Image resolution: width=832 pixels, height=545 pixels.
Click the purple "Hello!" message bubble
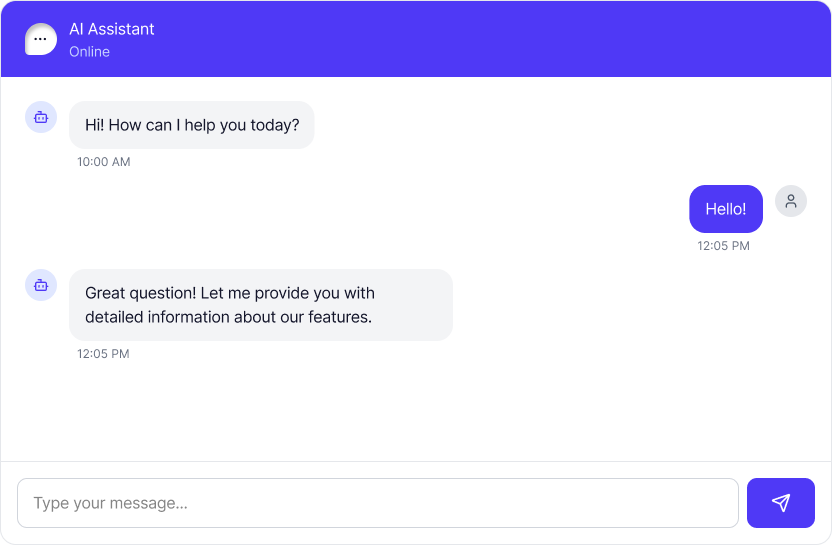point(726,209)
